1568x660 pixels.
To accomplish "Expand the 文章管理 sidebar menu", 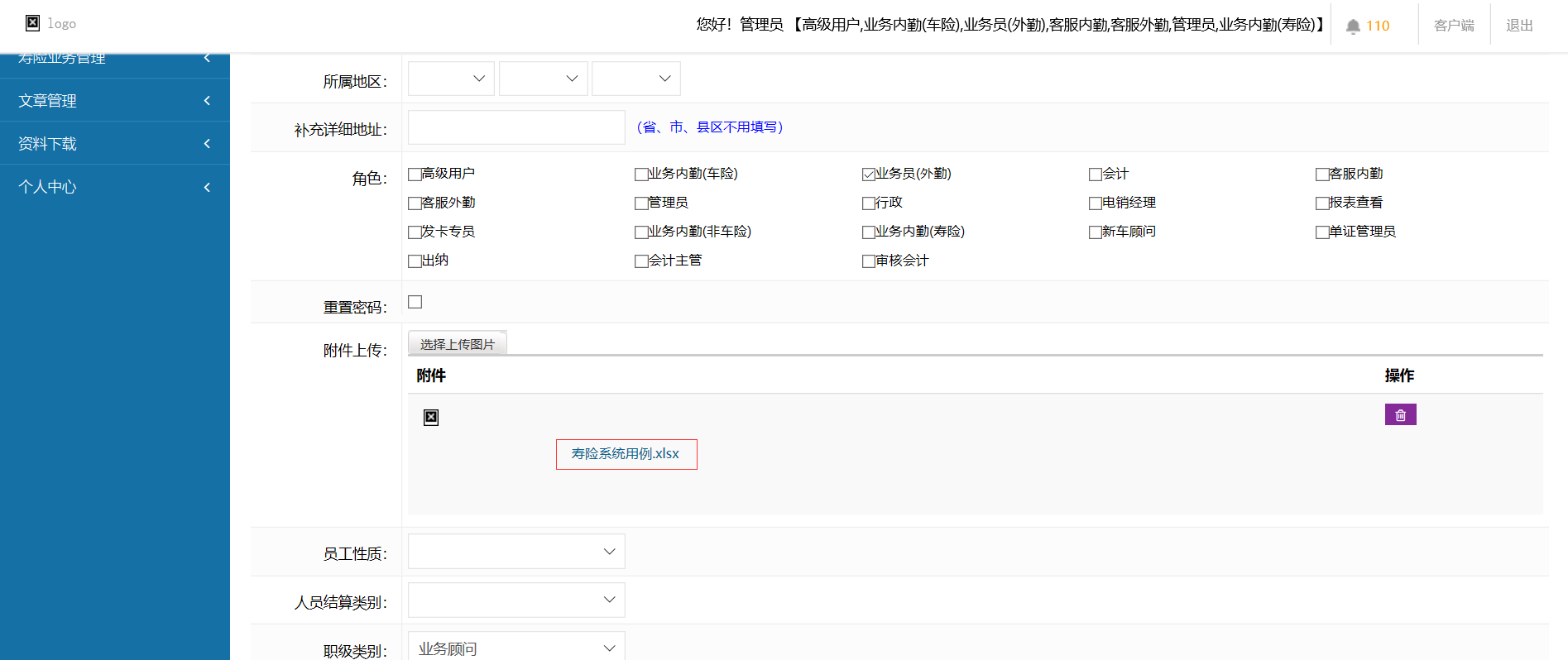I will coord(114,101).
